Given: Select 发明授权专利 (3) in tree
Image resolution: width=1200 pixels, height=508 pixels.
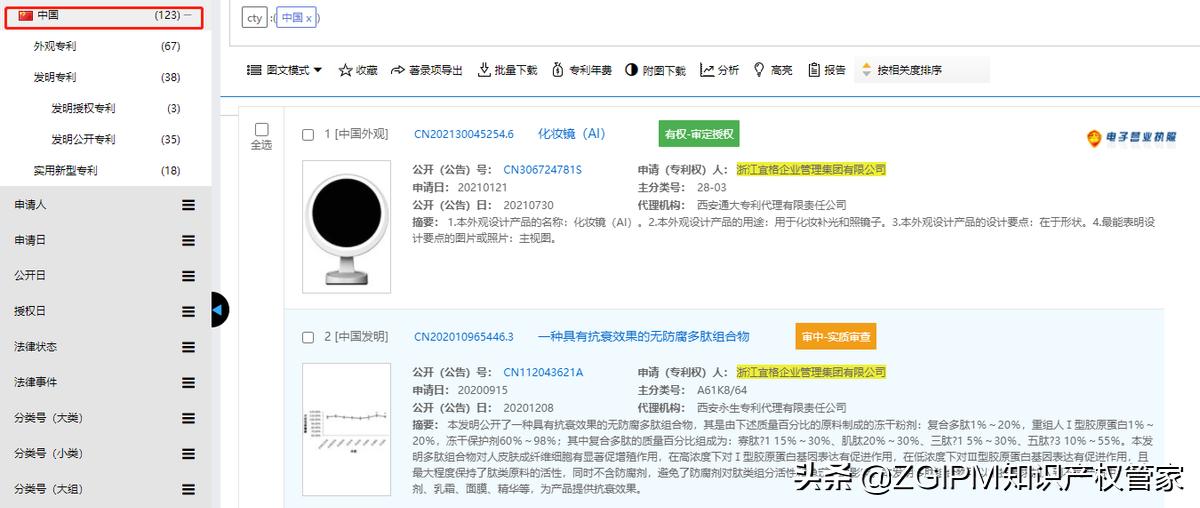Looking at the screenshot, I should [83, 108].
